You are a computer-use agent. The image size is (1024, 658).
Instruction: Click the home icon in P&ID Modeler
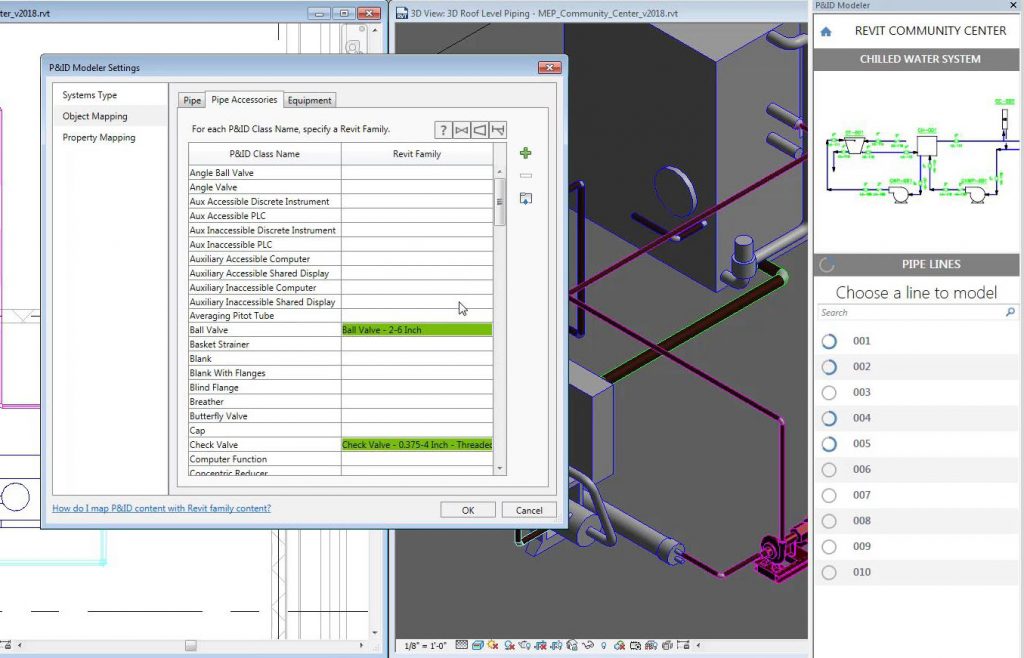pos(826,32)
